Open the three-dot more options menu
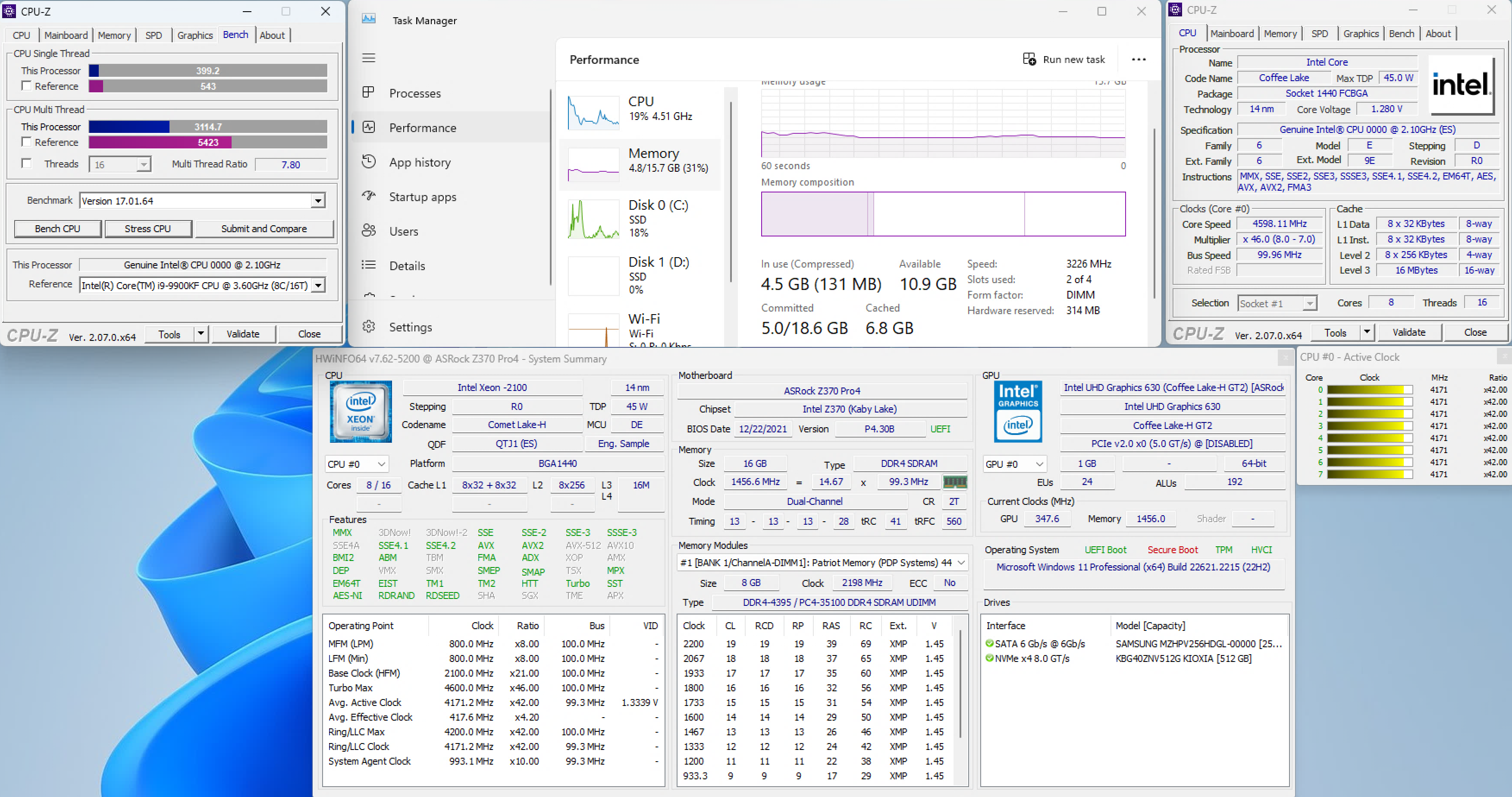The width and height of the screenshot is (1512, 797). point(1139,59)
